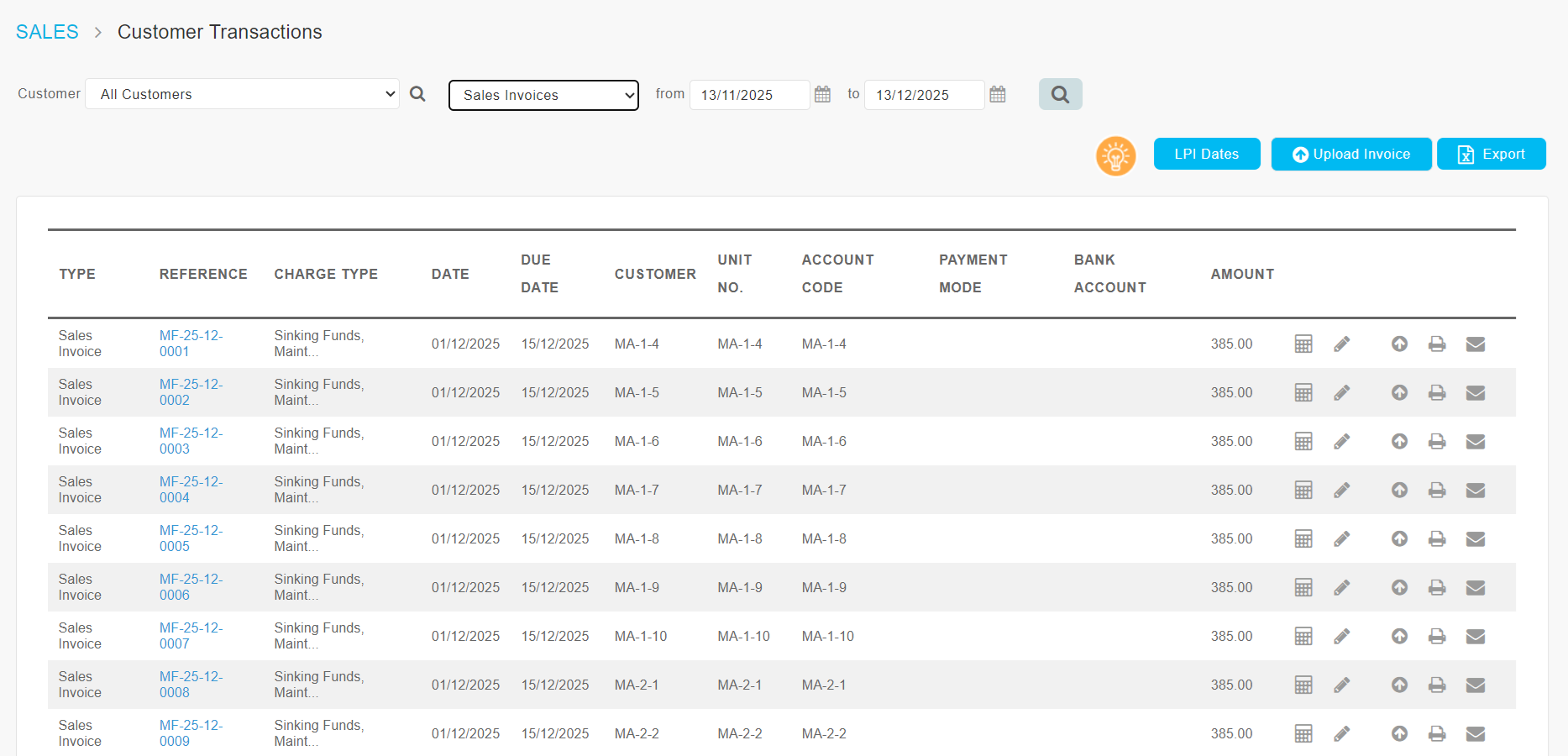
Task: Sort by the AMOUNT column header
Action: click(1241, 274)
